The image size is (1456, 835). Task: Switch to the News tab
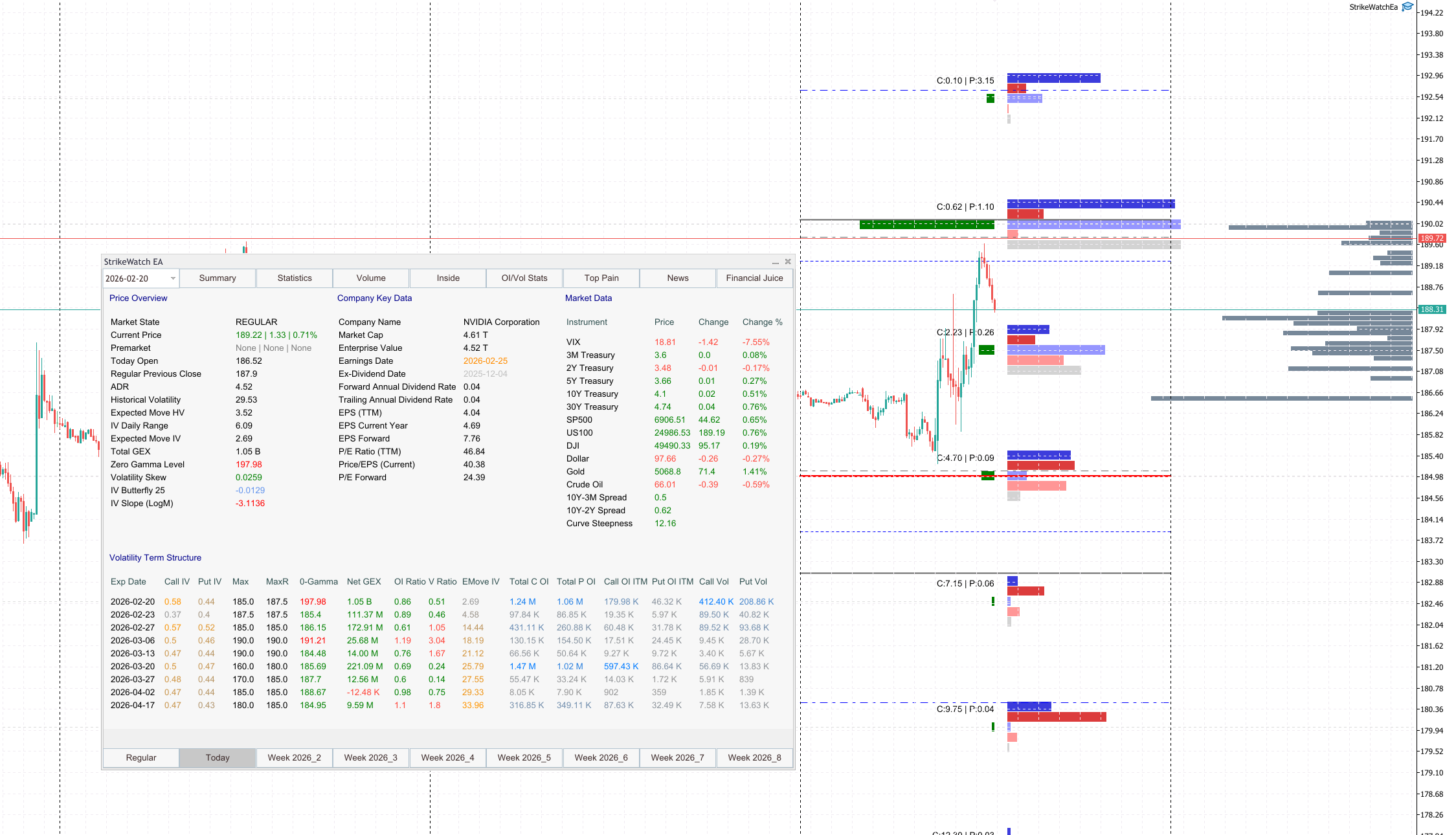[x=677, y=278]
